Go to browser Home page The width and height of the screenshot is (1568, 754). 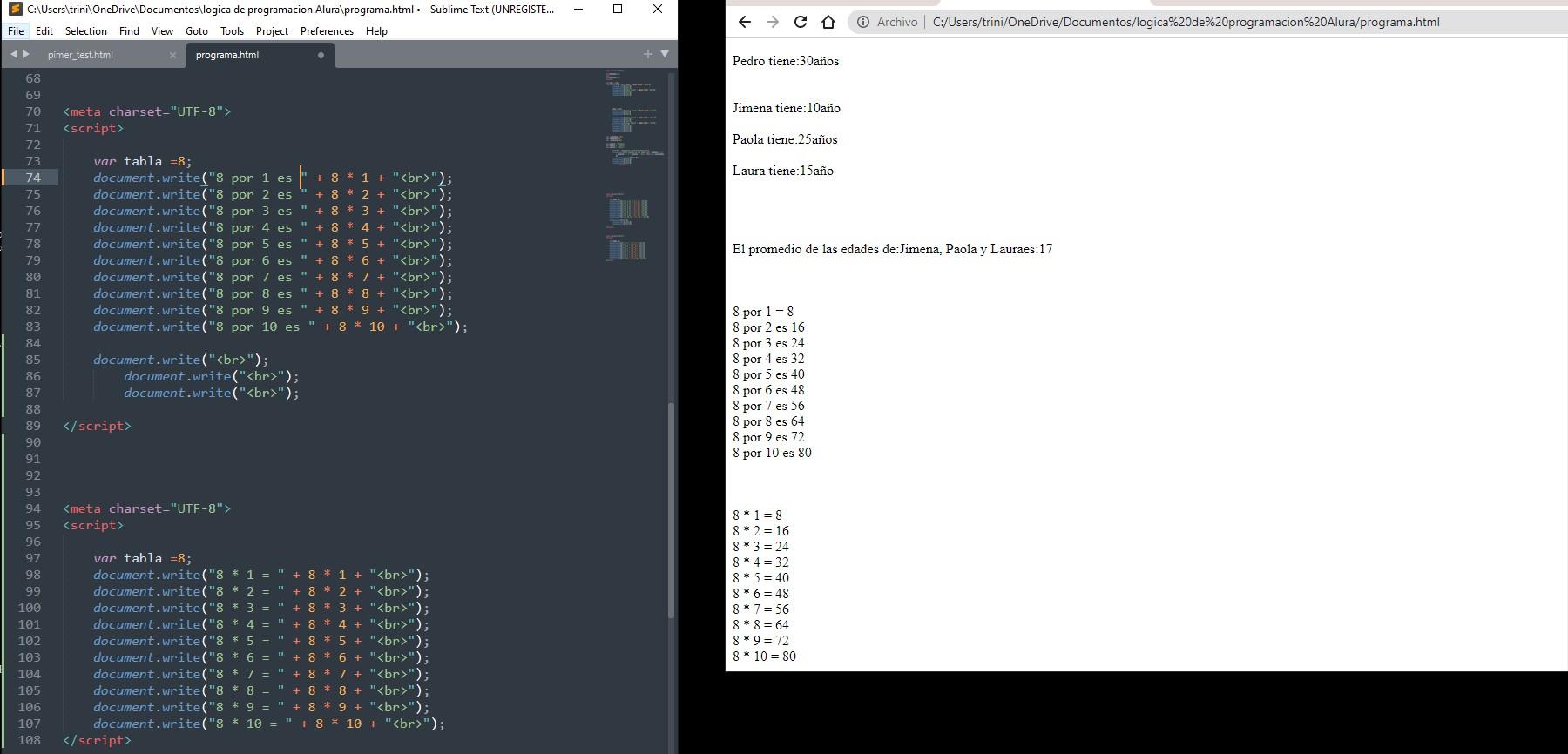point(828,22)
